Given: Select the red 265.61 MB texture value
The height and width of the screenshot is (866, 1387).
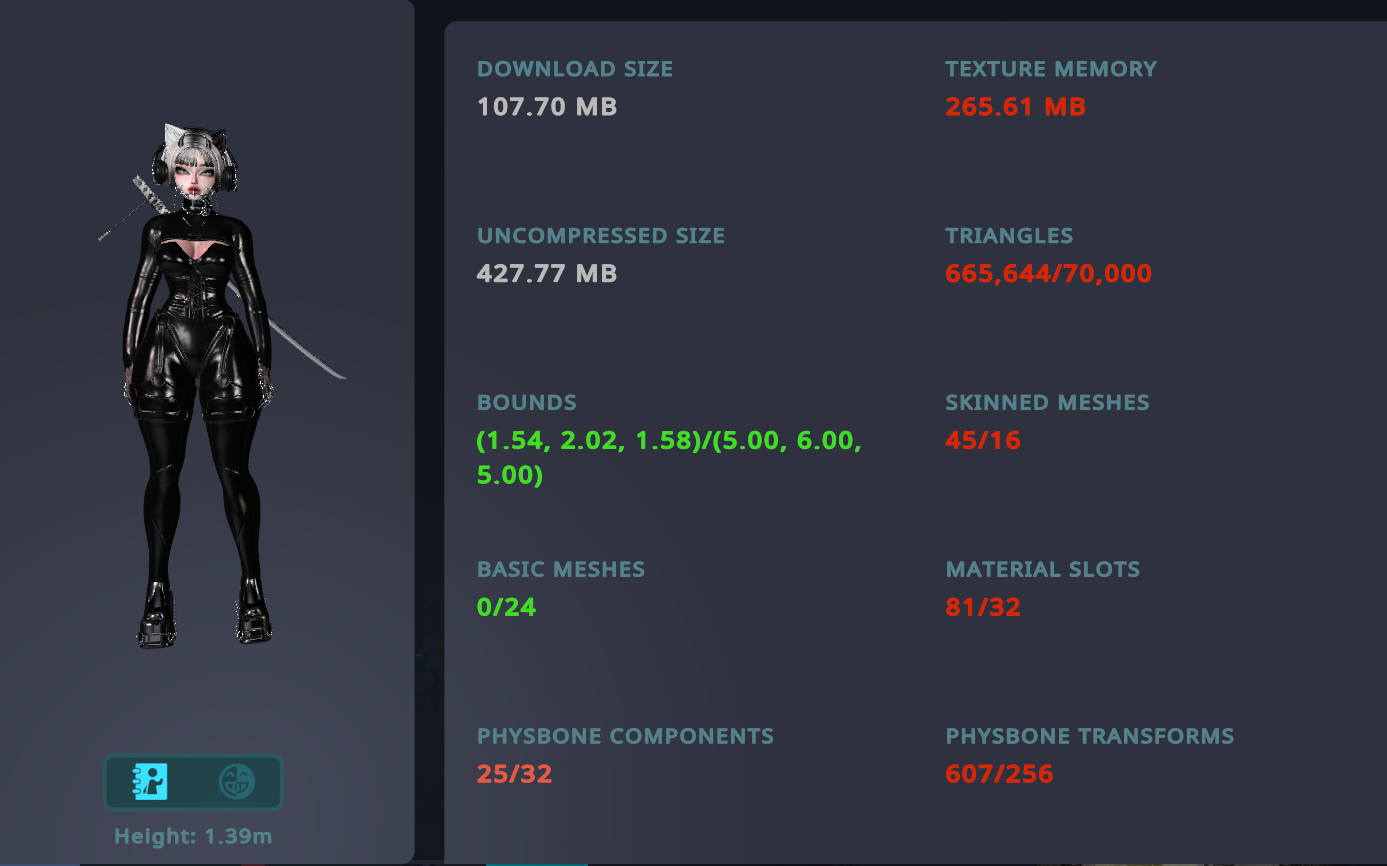Looking at the screenshot, I should tap(1015, 106).
